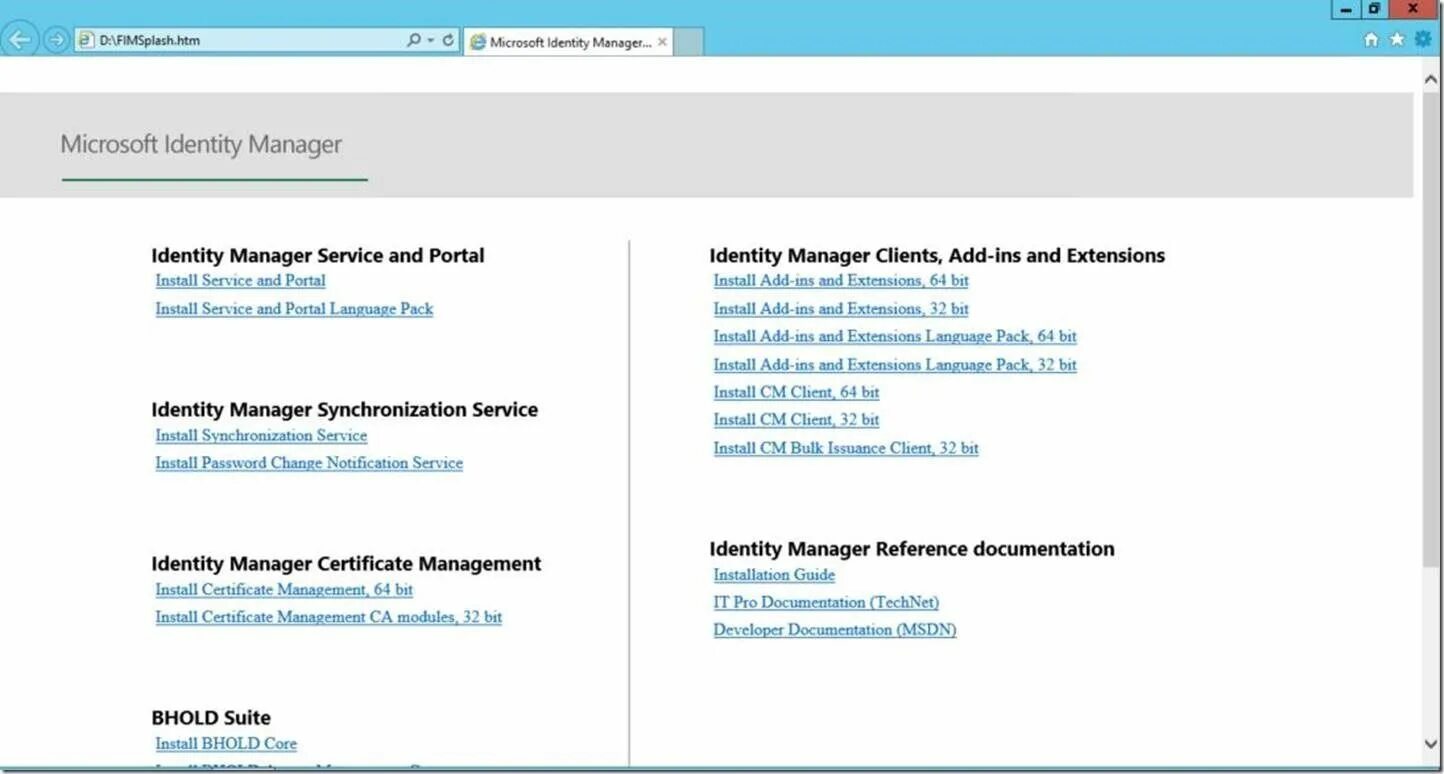The image size is (1444, 774).
Task: Click Install Certificate Management, 64 bit
Action: click(284, 590)
